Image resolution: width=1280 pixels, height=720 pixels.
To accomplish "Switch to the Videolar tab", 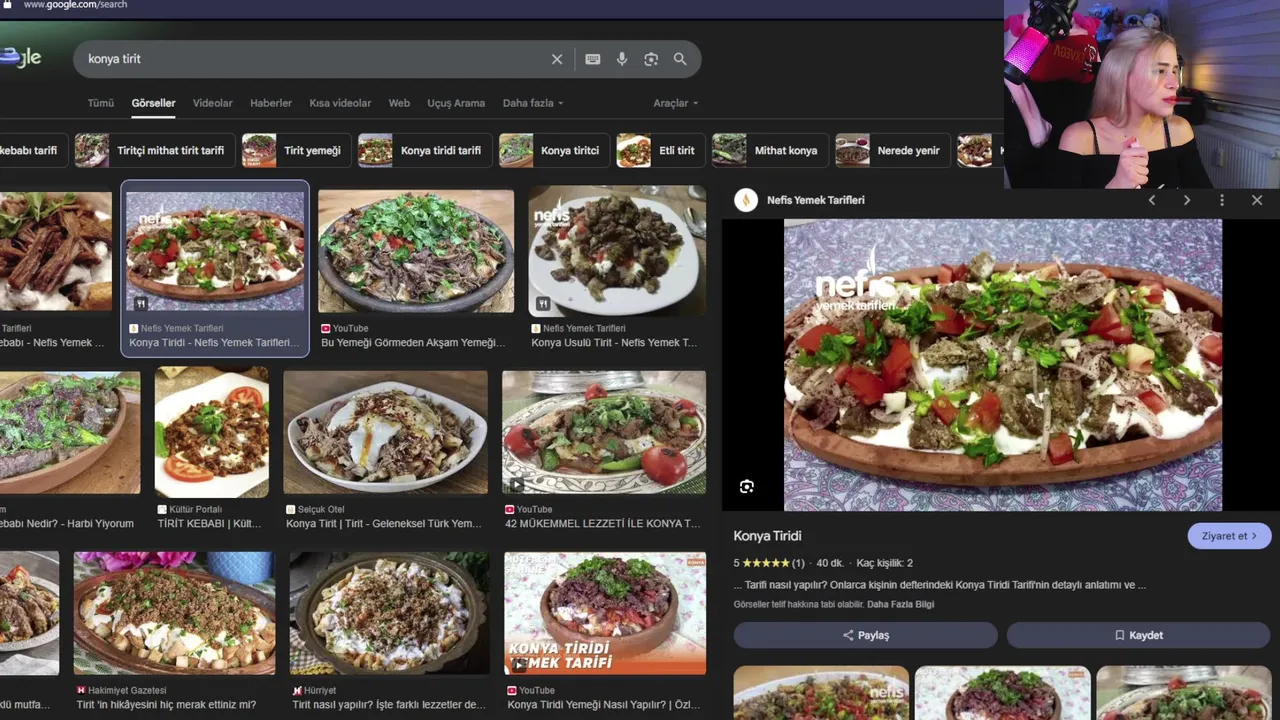I will pos(212,103).
